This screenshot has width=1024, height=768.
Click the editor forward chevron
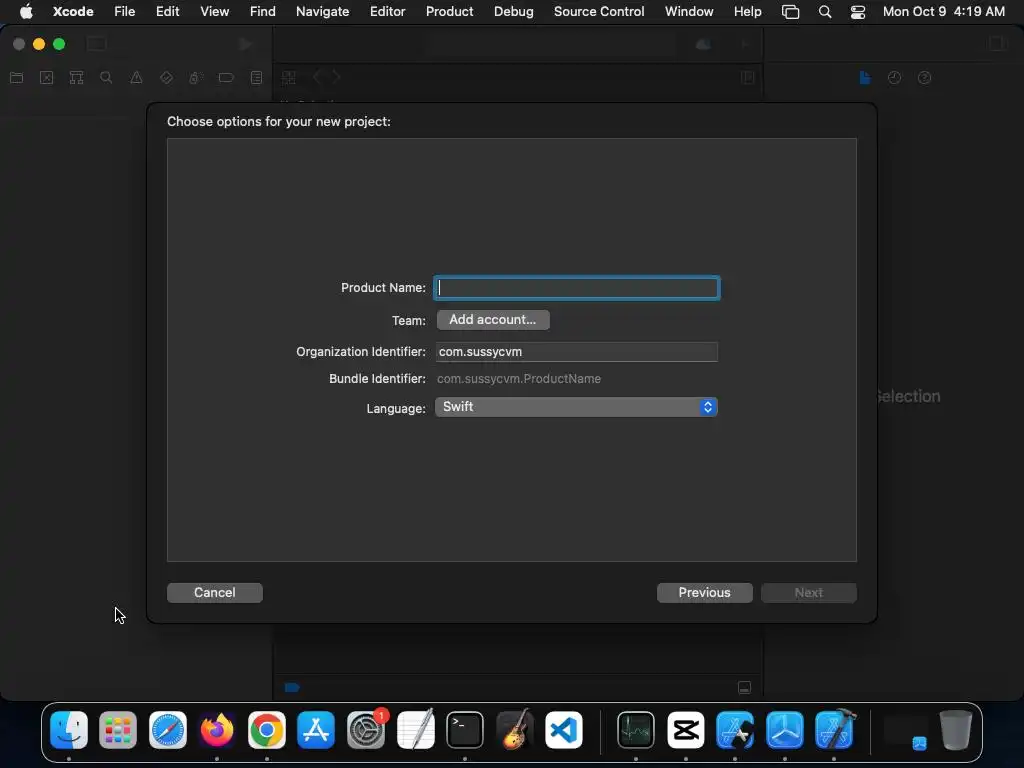pyautogui.click(x=336, y=77)
